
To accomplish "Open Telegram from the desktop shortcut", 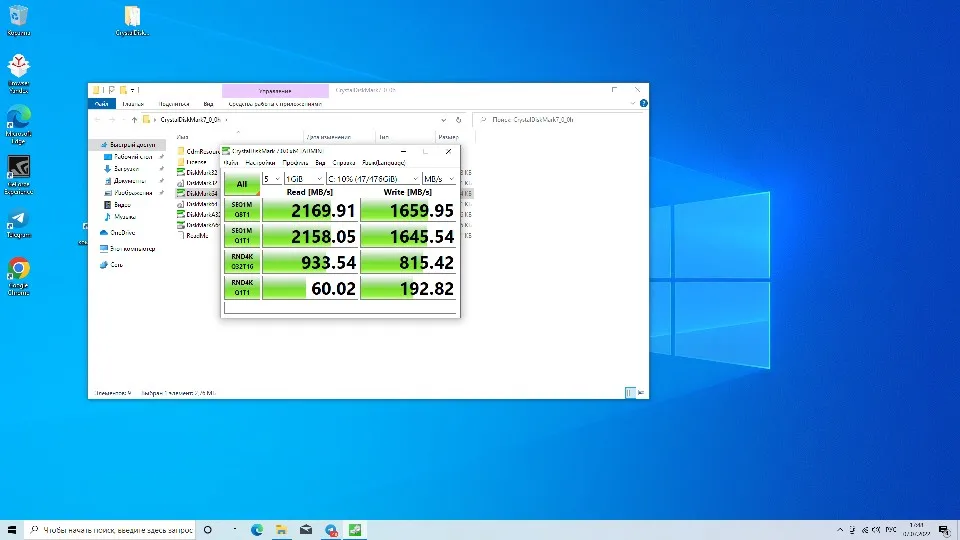I will (x=18, y=219).
